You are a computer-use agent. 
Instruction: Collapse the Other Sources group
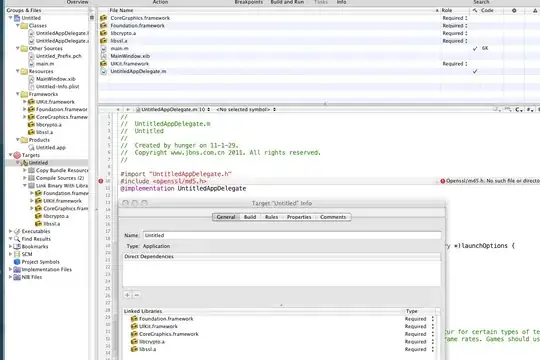pos(18,48)
